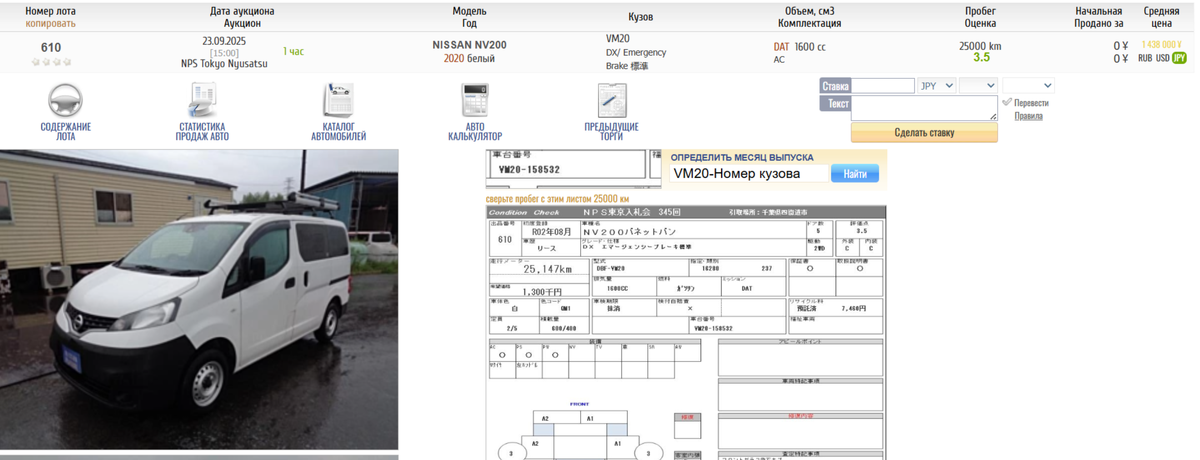Image resolution: width=1200 pixels, height=460 pixels.
Task: Click lot number 610
Action: pyautogui.click(x=51, y=47)
